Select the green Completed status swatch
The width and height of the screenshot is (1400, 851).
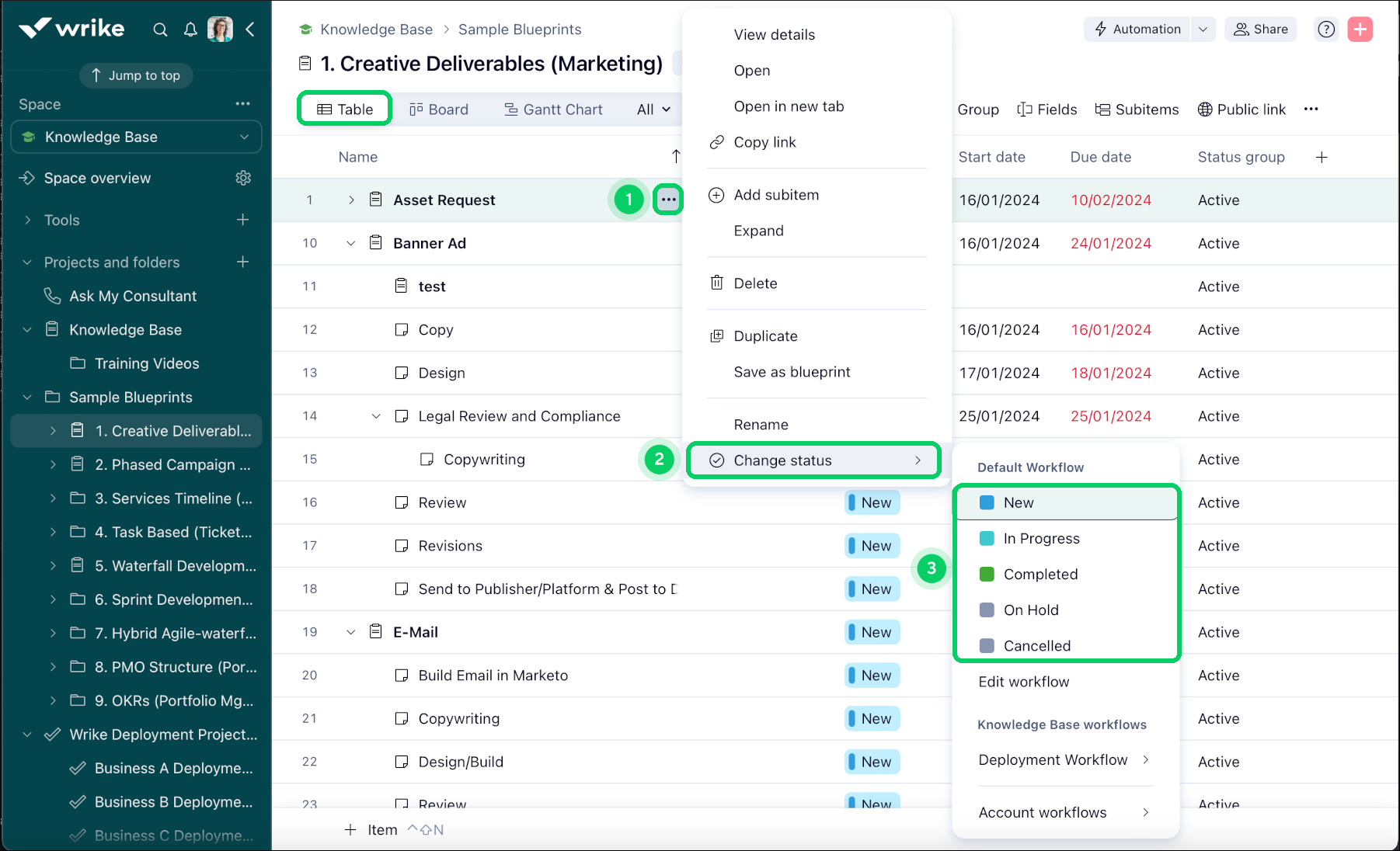pos(987,575)
